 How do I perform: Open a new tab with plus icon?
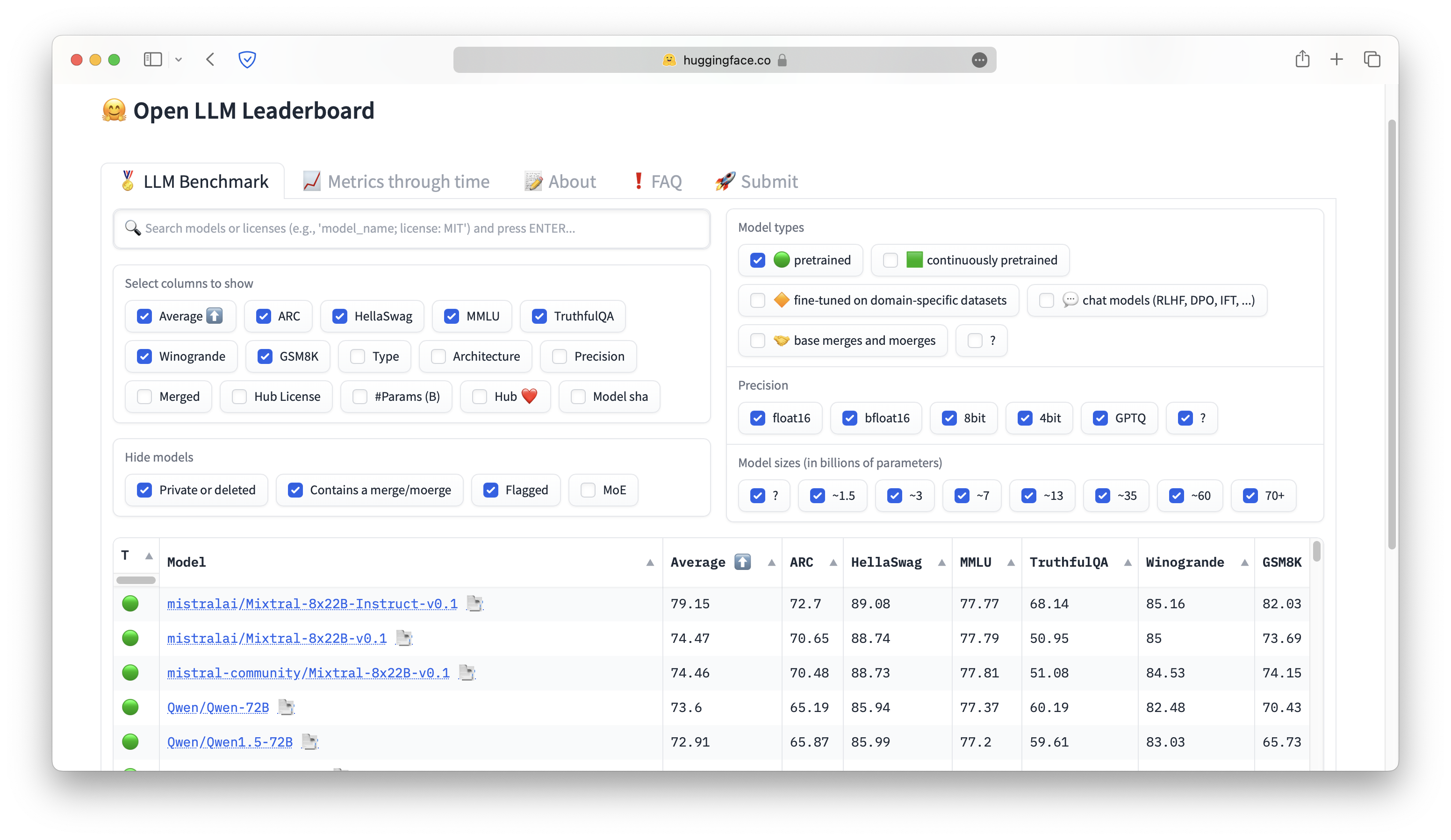click(x=1336, y=59)
